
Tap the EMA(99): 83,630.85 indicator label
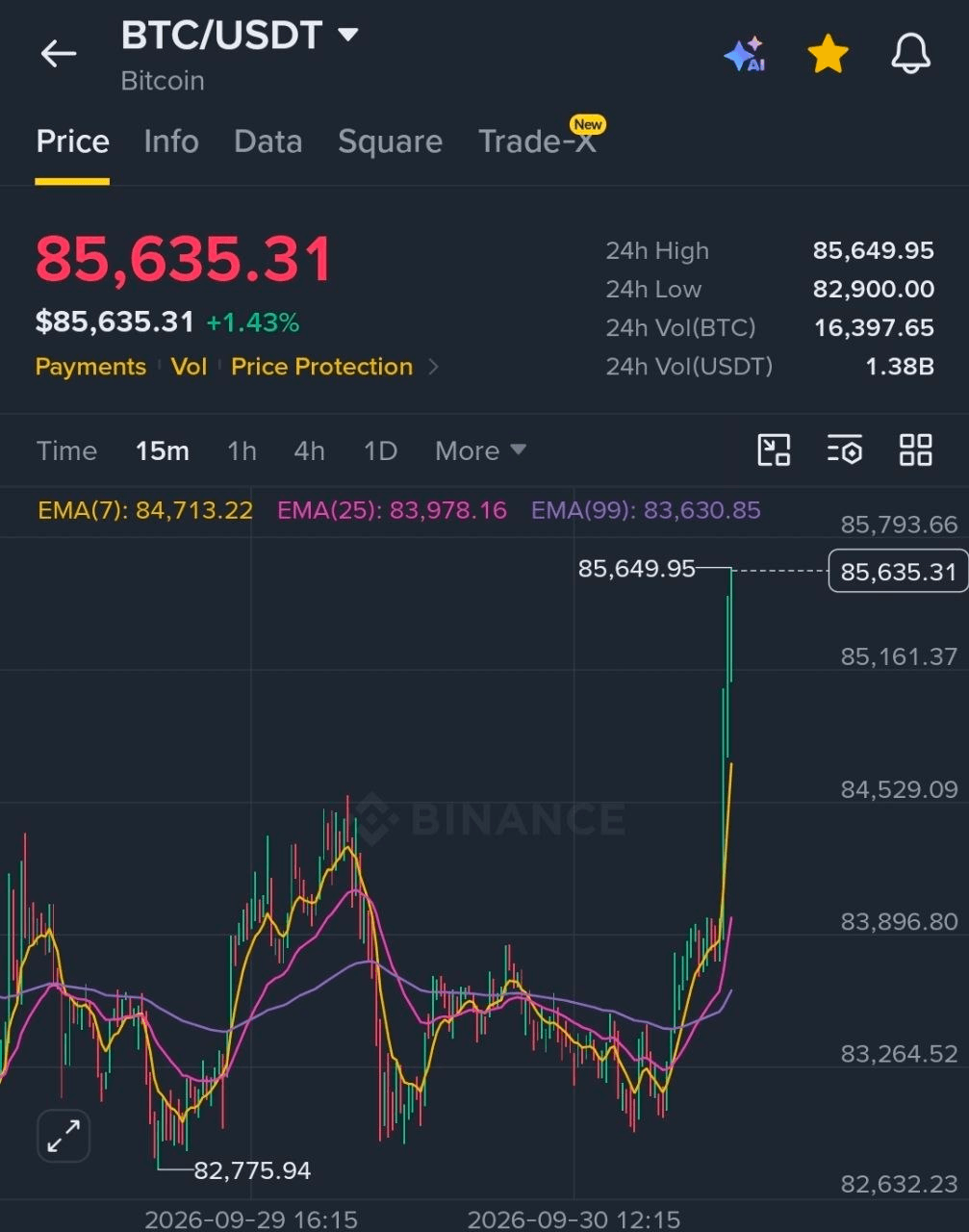[646, 510]
